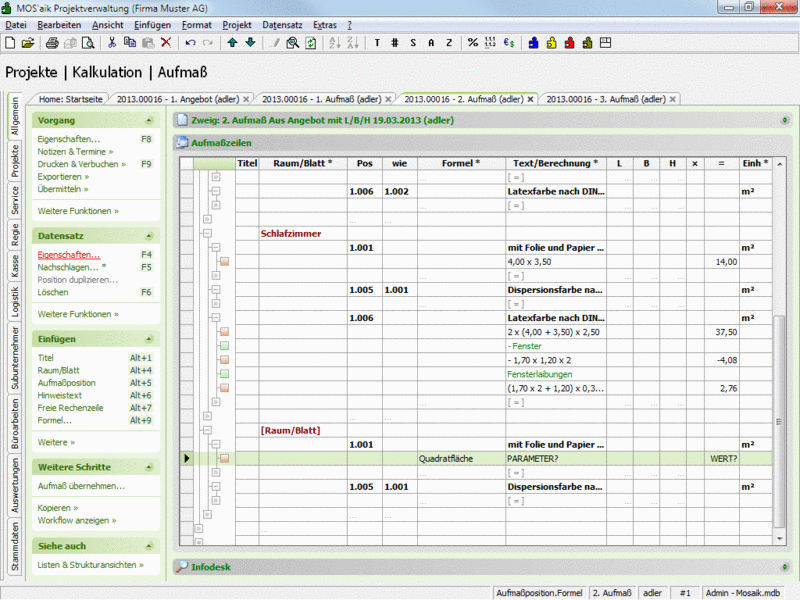
Task: Click Notizen & Termine link
Action: coord(75,152)
